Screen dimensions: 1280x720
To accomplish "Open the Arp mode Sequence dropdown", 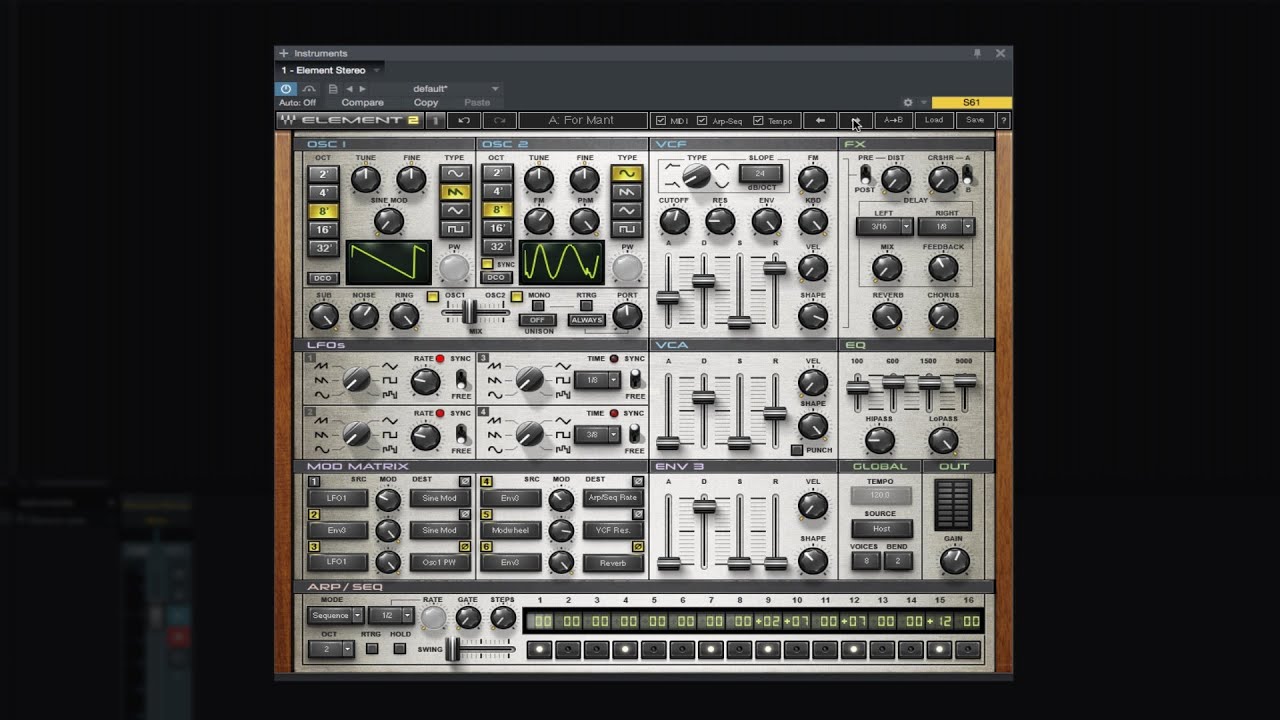I will click(x=335, y=615).
